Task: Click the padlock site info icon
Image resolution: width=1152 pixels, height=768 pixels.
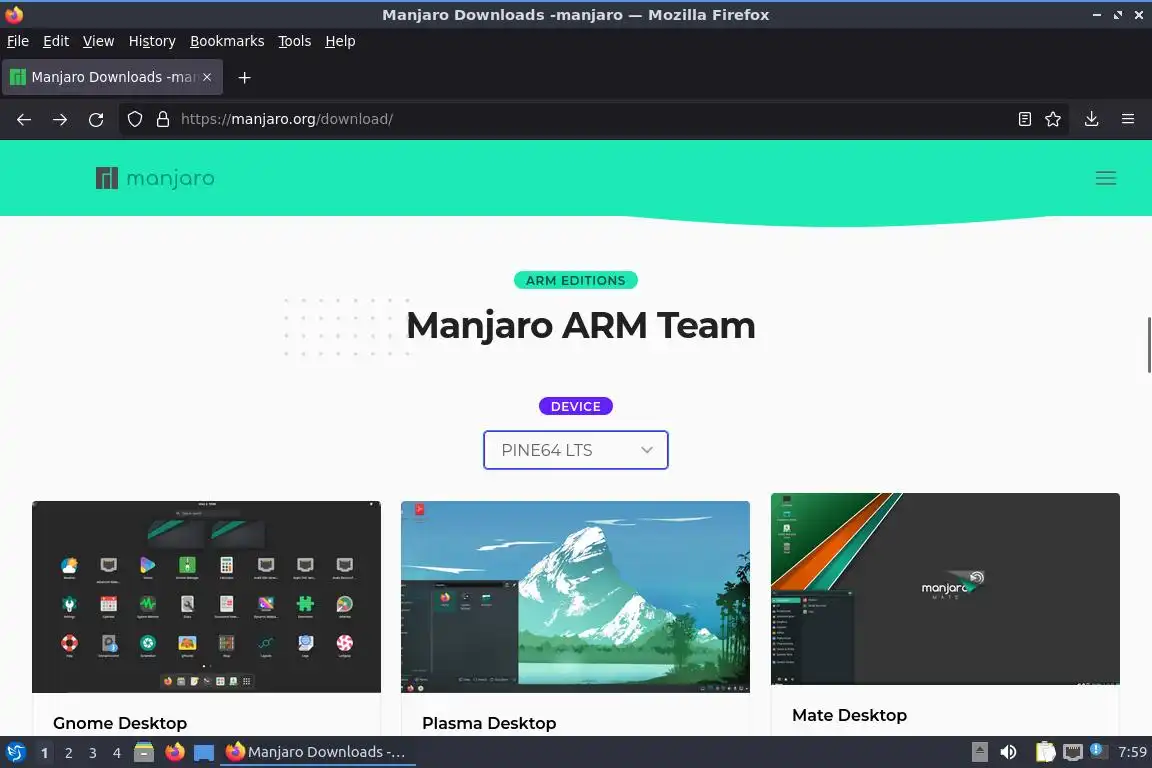Action: 163,119
